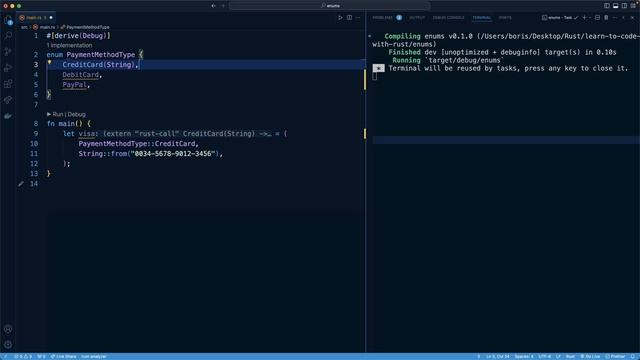Screen dimensions: 640x360
Task: Open the Extensions view
Action: (x=8, y=84)
